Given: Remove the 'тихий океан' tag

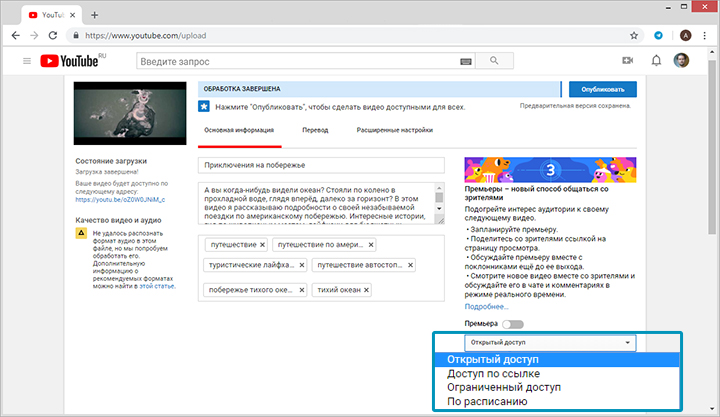Looking at the screenshot, I should click(x=366, y=290).
